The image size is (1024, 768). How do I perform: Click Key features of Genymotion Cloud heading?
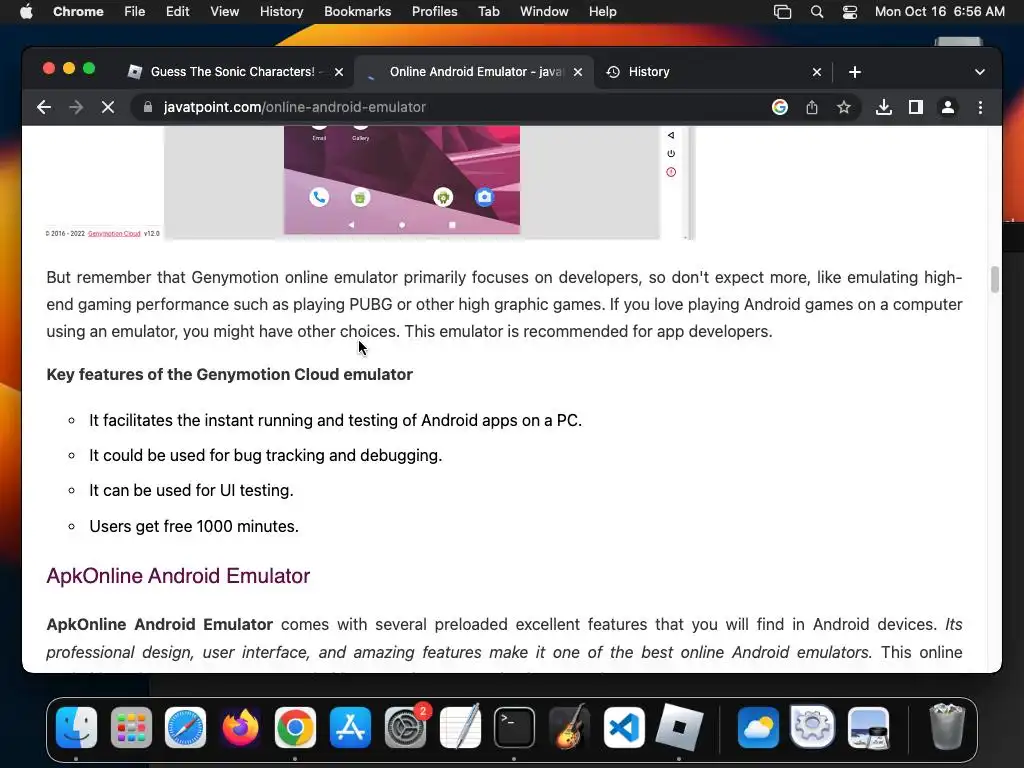click(x=229, y=374)
